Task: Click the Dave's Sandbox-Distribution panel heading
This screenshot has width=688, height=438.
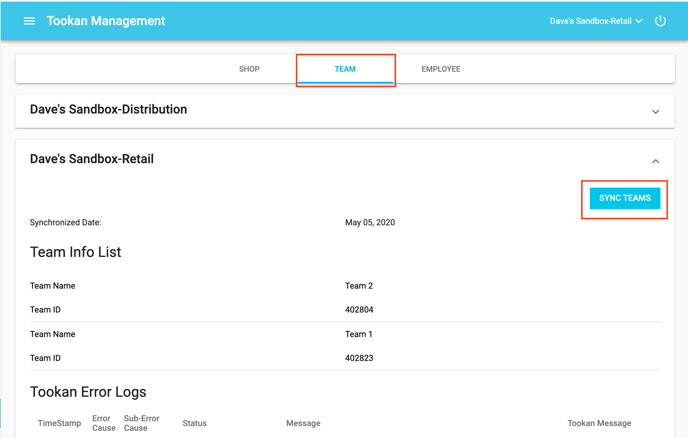Action: (x=108, y=109)
